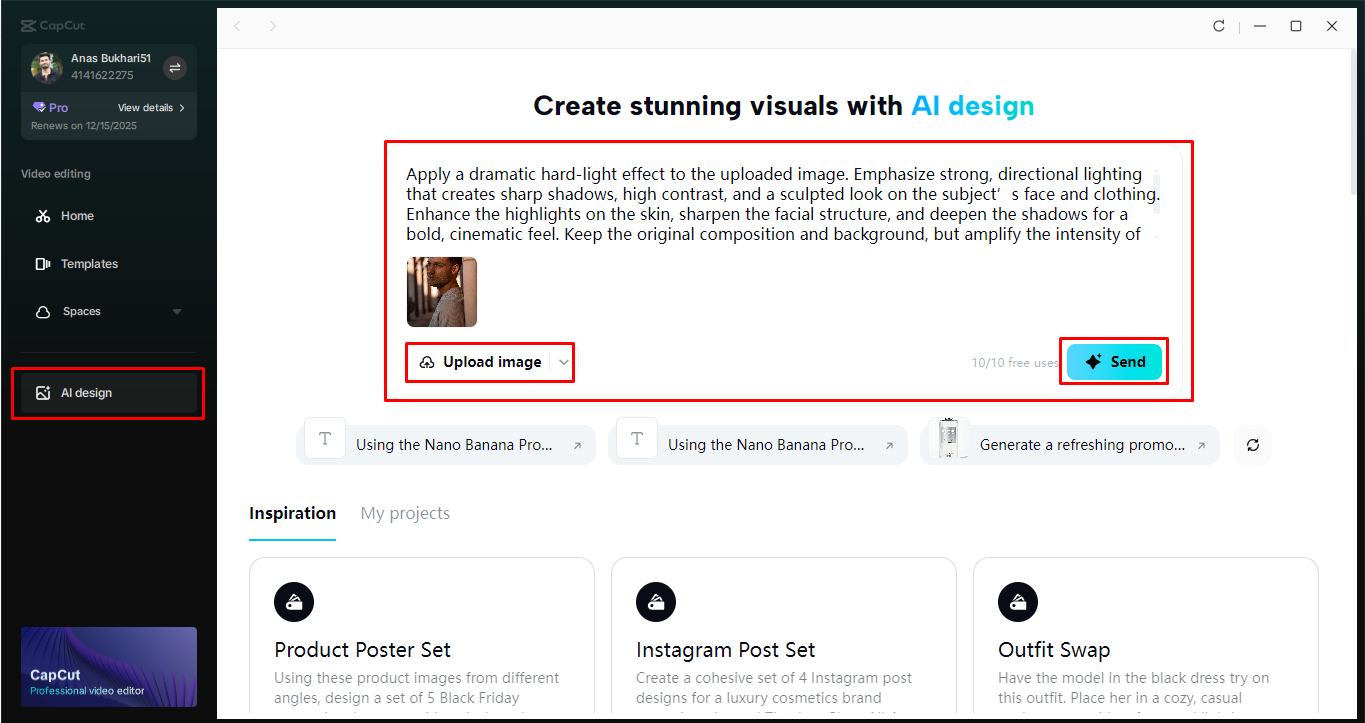Viewport: 1365px width, 723px height.
Task: Shuffle suggestions with the refresh icon
Action: click(1251, 444)
